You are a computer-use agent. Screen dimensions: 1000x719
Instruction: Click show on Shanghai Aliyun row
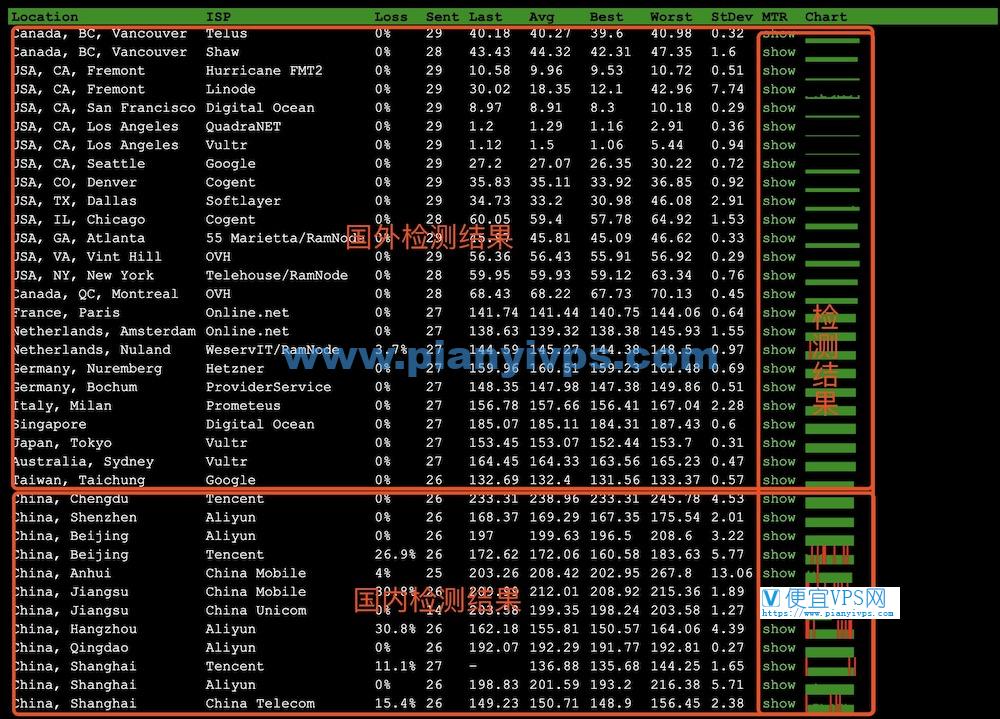(x=779, y=685)
